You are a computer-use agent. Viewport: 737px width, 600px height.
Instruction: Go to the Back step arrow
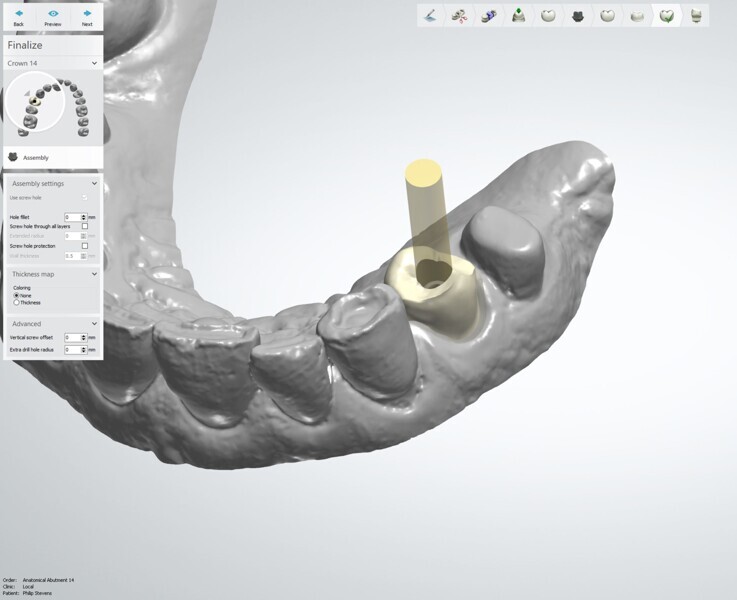pos(19,14)
